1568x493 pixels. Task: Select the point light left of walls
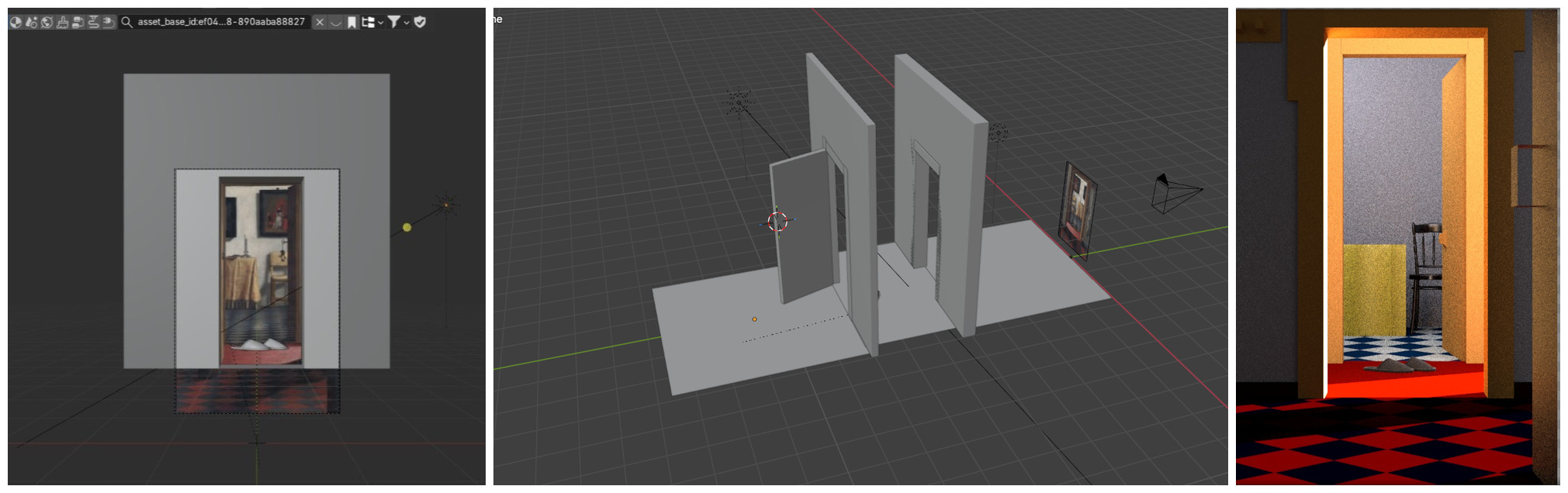tap(739, 103)
